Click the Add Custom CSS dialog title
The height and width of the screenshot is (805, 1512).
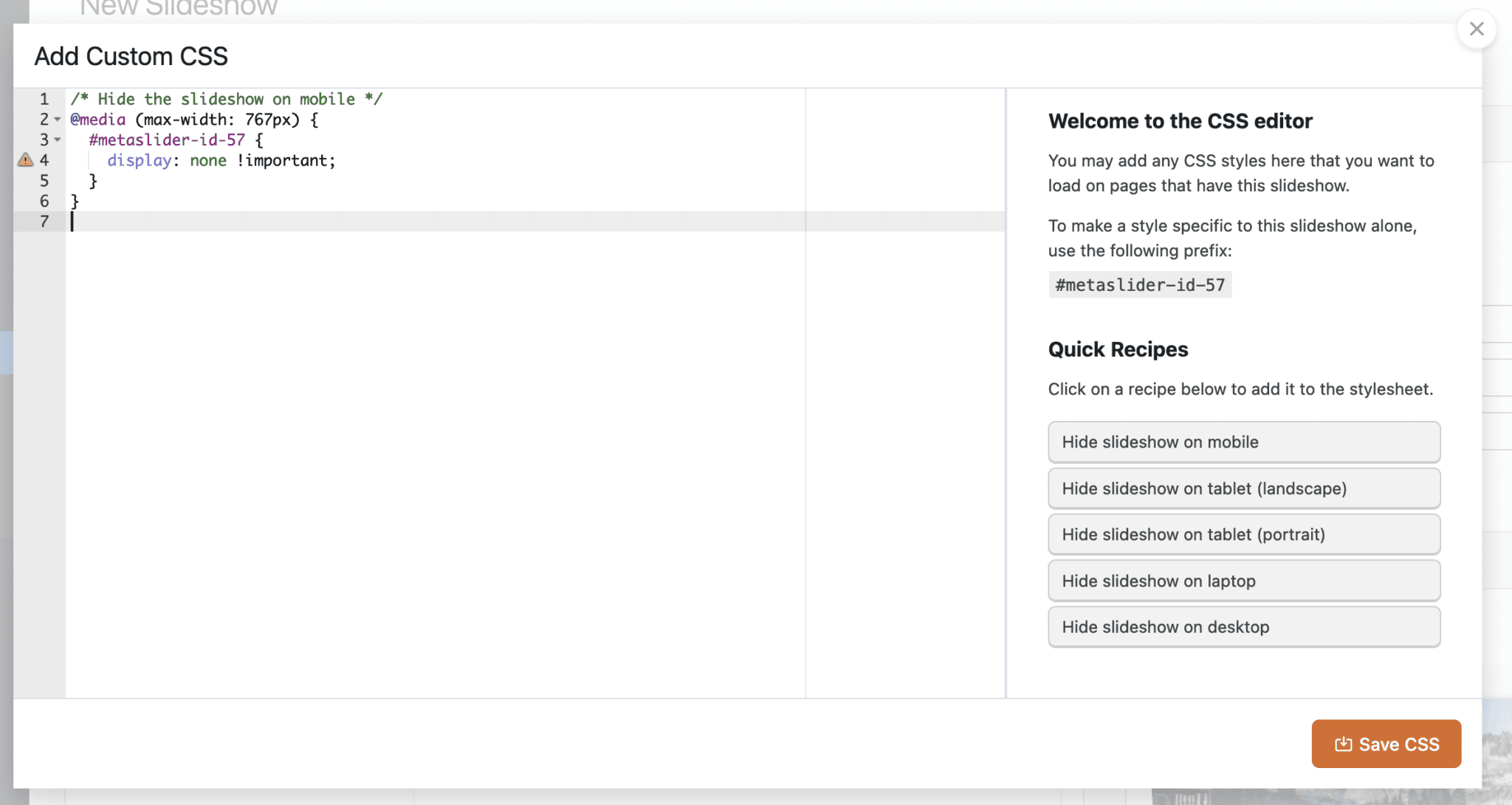[x=131, y=55]
